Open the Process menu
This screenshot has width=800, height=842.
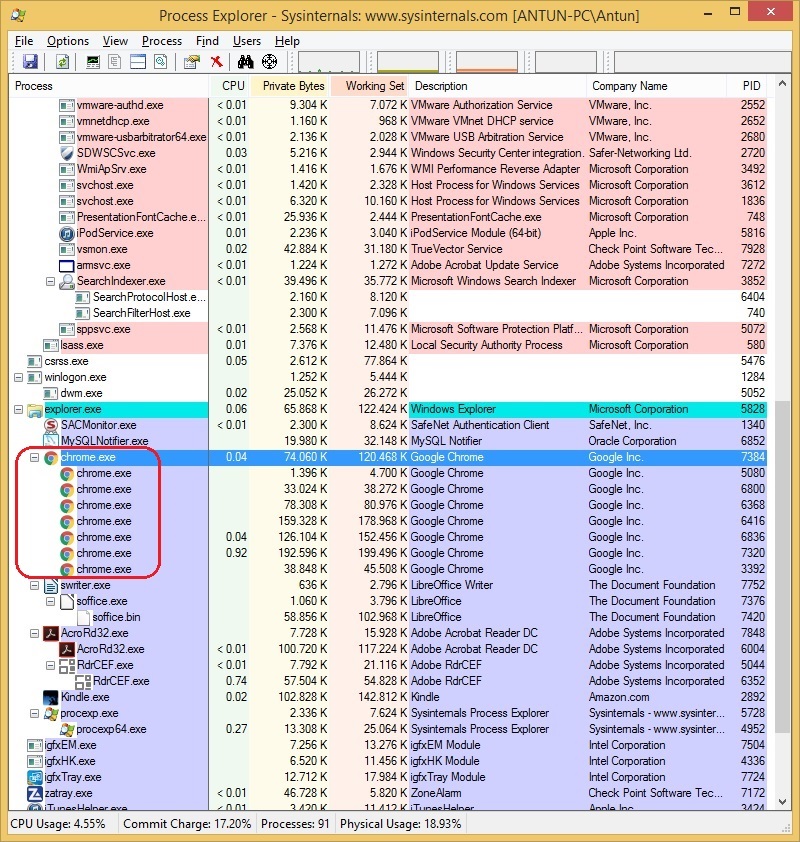160,41
